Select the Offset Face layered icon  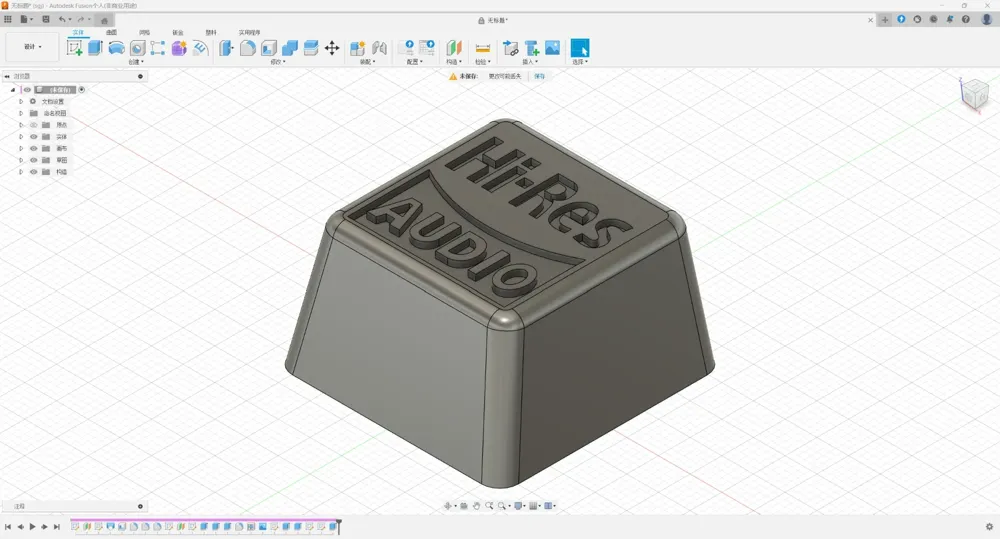coord(311,48)
